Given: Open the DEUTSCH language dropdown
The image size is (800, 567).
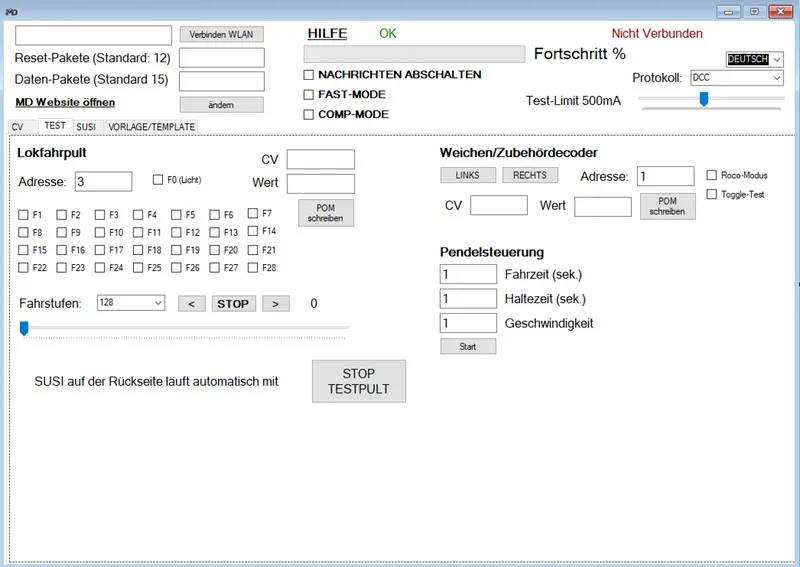Looking at the screenshot, I should tap(755, 60).
